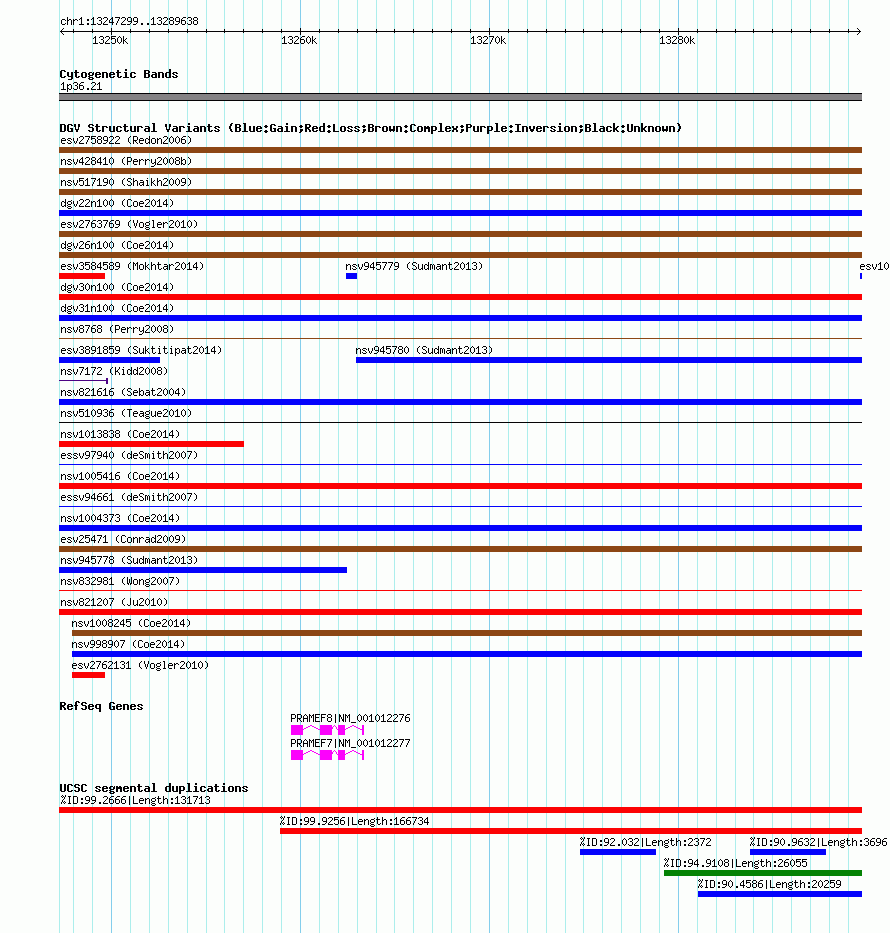This screenshot has width=890, height=933.
Task: Click the nsv821207 (Ju2010) label
Action: point(114,602)
